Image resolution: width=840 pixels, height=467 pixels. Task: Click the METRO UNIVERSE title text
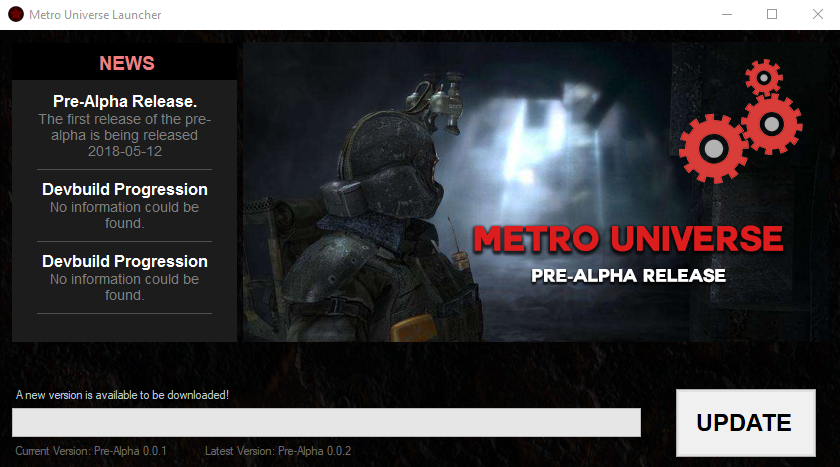(628, 239)
